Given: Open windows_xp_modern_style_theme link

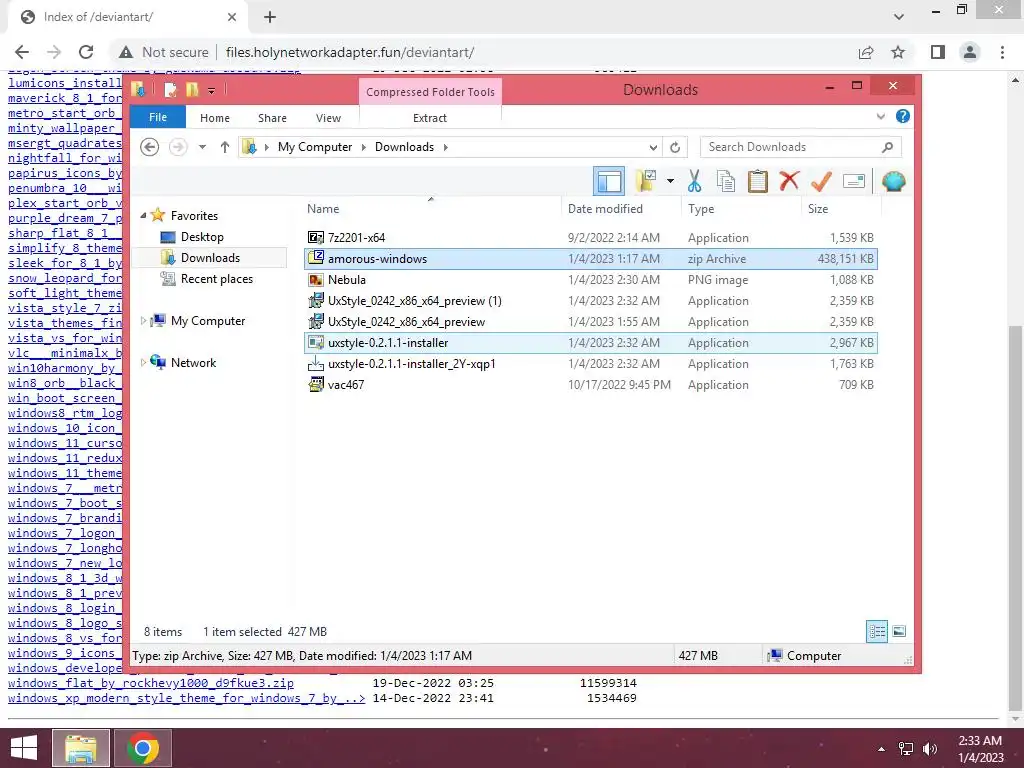Looking at the screenshot, I should [x=187, y=698].
